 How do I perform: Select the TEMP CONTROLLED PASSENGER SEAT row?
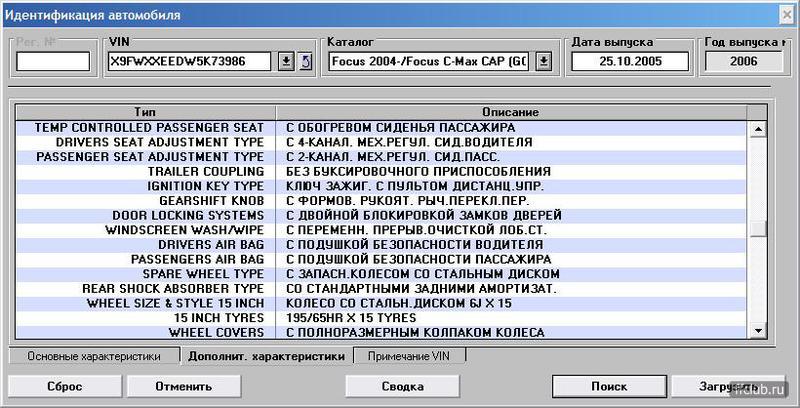point(383,128)
